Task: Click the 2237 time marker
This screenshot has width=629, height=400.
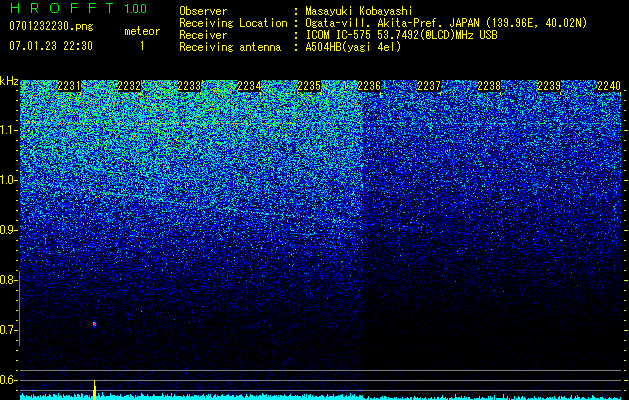Action: click(x=429, y=86)
